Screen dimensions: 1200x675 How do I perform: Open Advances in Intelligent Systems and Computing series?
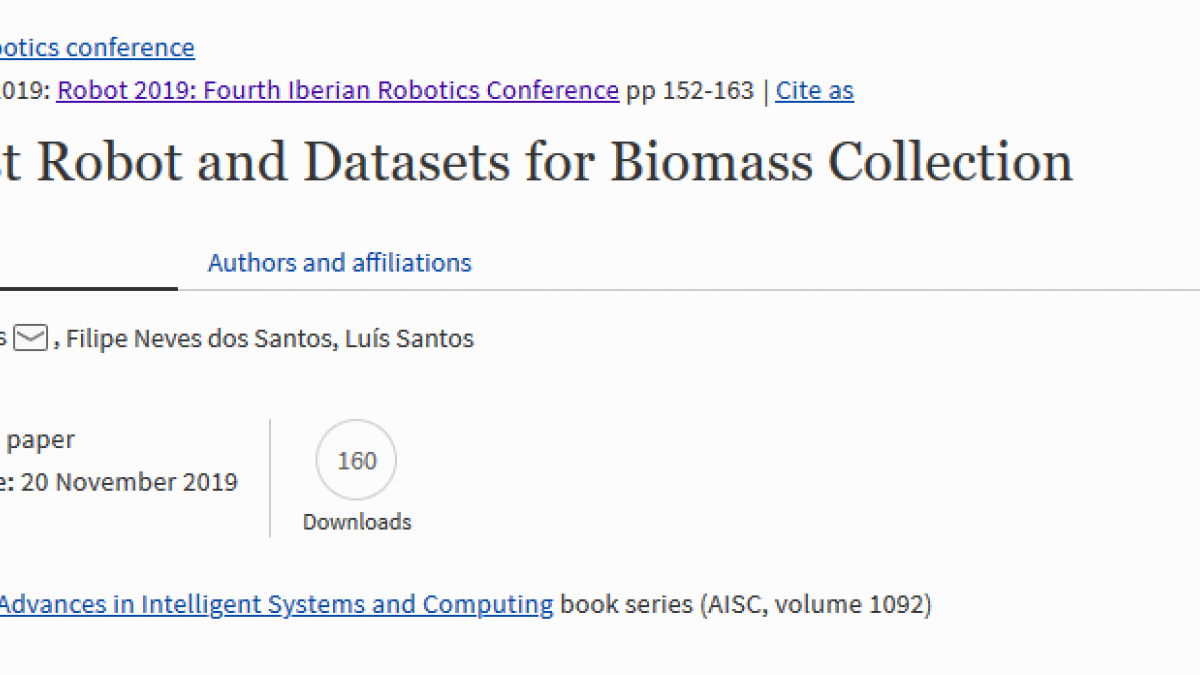tap(276, 603)
